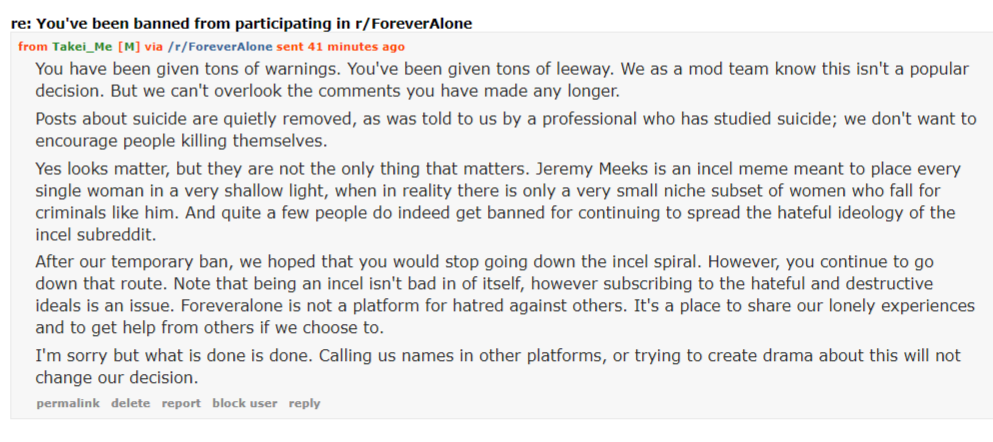
Task: Click the 'sent 41 minutes ago' timestamp
Action: pos(341,47)
